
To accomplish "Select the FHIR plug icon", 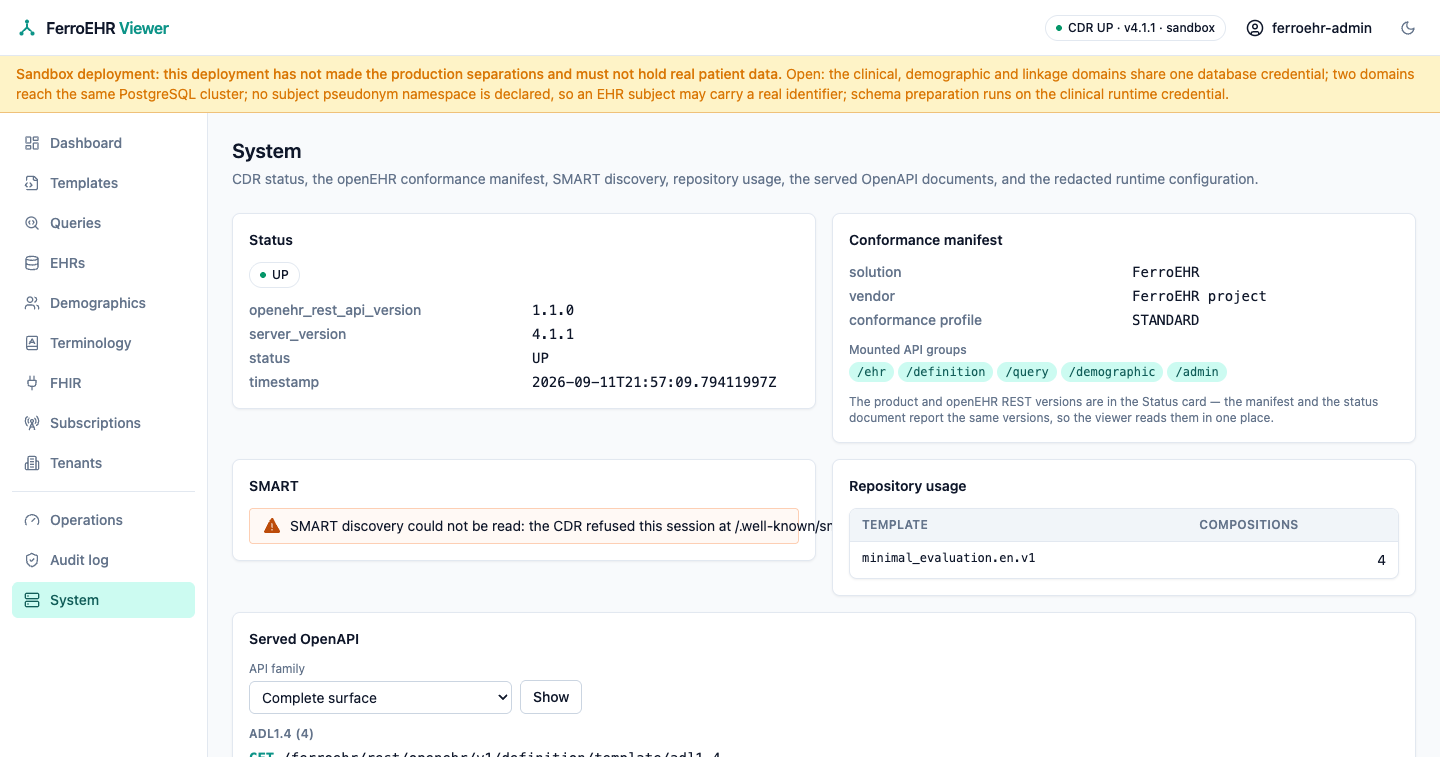I will (32, 383).
